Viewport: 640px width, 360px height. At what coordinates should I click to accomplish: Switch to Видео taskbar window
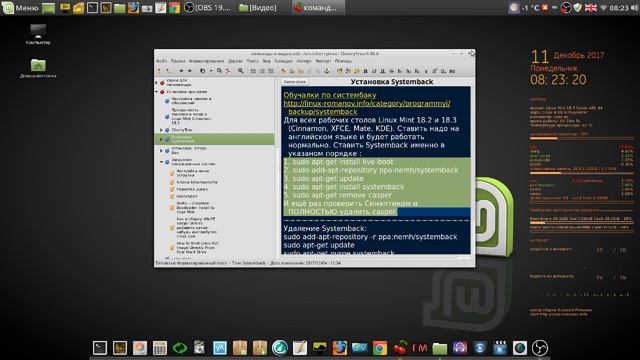[258, 7]
